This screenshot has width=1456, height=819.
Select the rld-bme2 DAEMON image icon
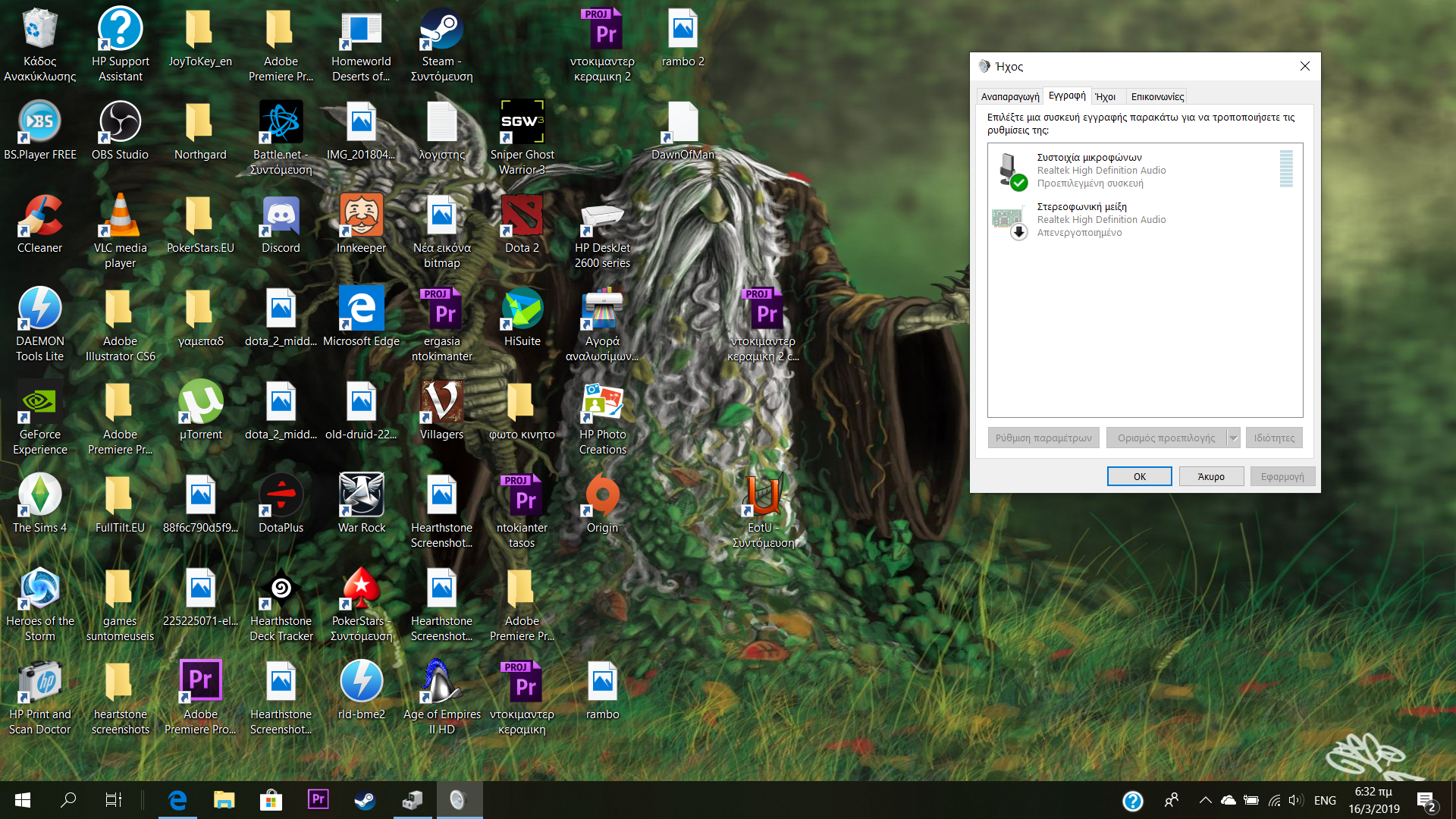[x=361, y=691]
